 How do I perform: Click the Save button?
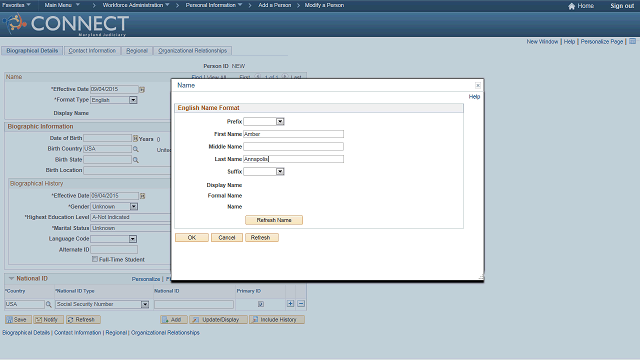pos(18,320)
